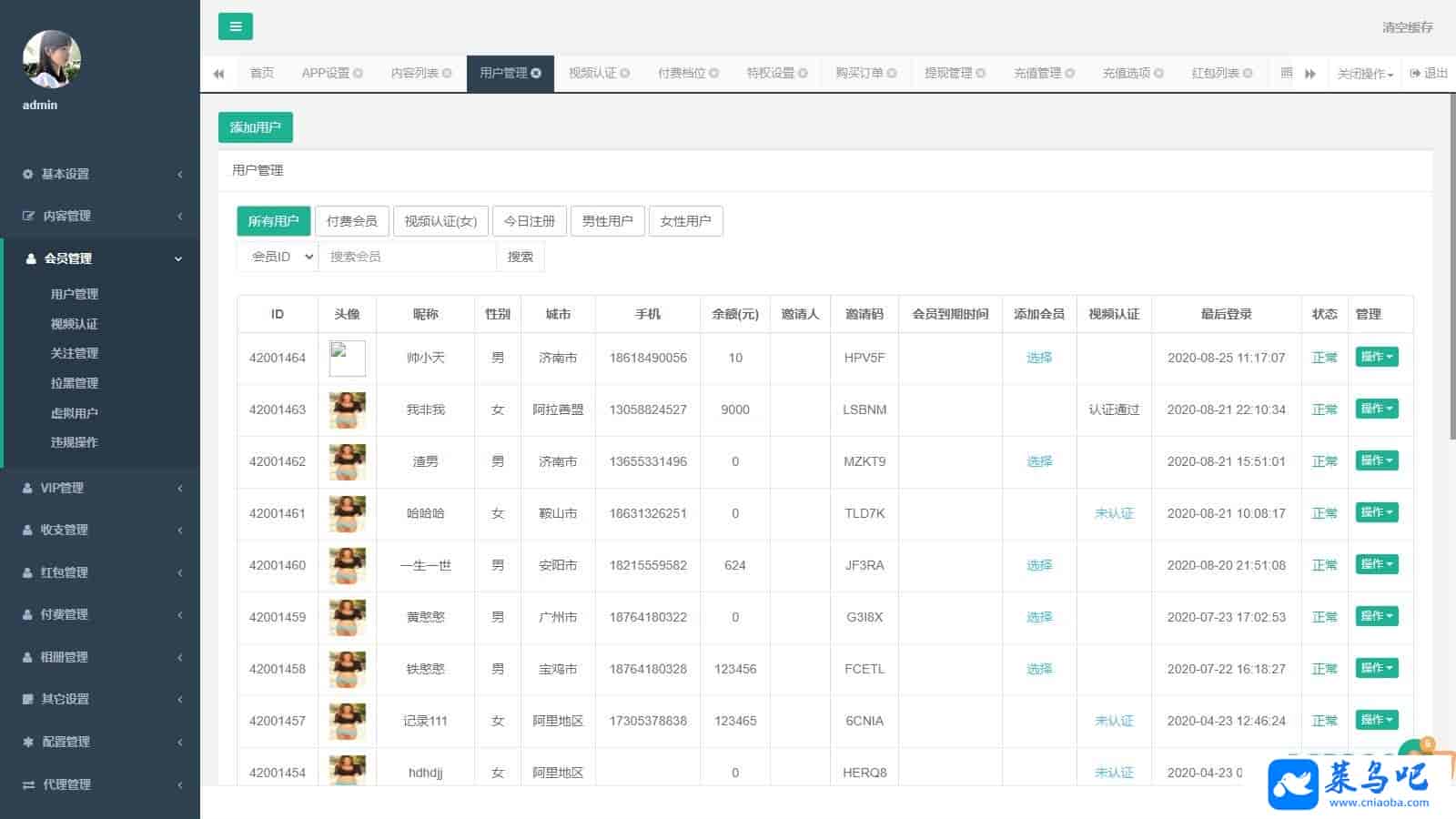Filter list by 付费会员
Image resolution: width=1456 pixels, height=819 pixels.
pyautogui.click(x=351, y=221)
